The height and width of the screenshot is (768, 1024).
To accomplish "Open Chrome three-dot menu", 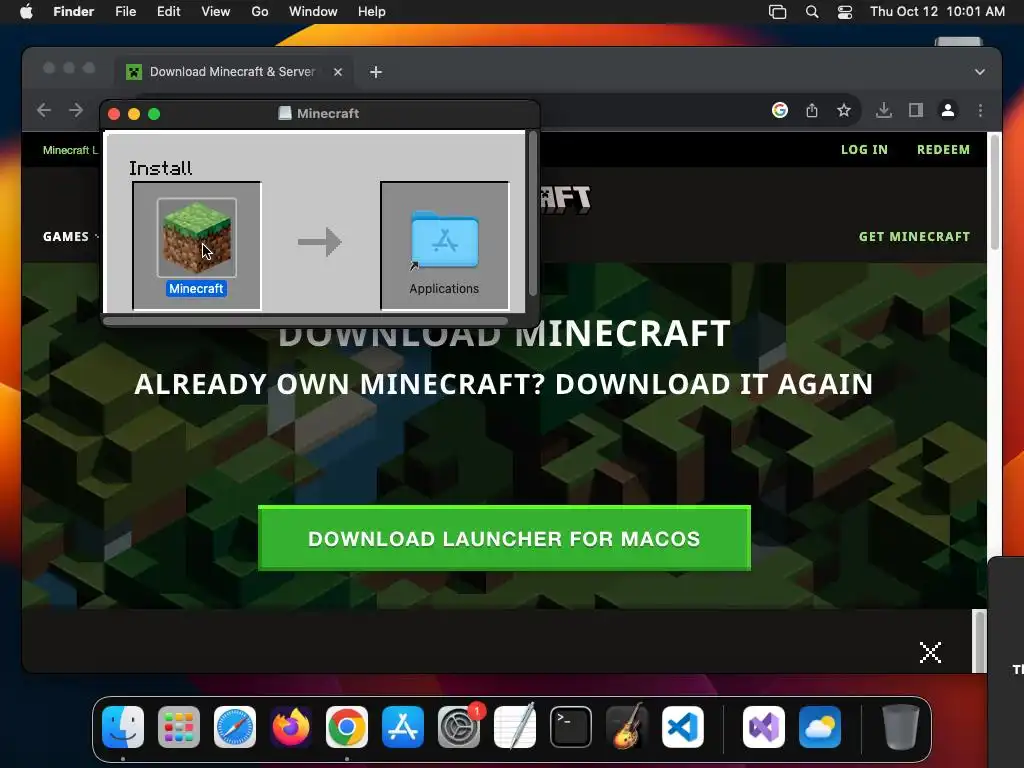I will tap(980, 110).
